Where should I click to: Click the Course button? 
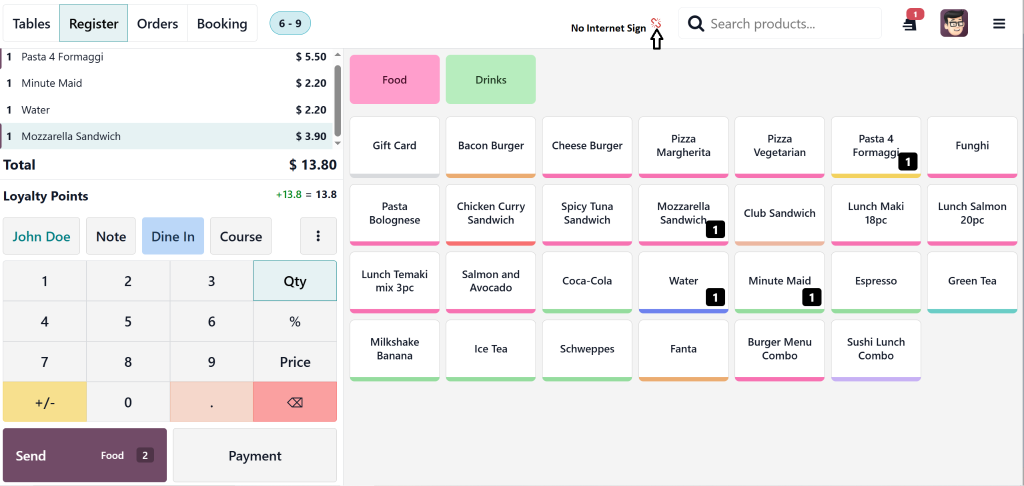(x=241, y=236)
